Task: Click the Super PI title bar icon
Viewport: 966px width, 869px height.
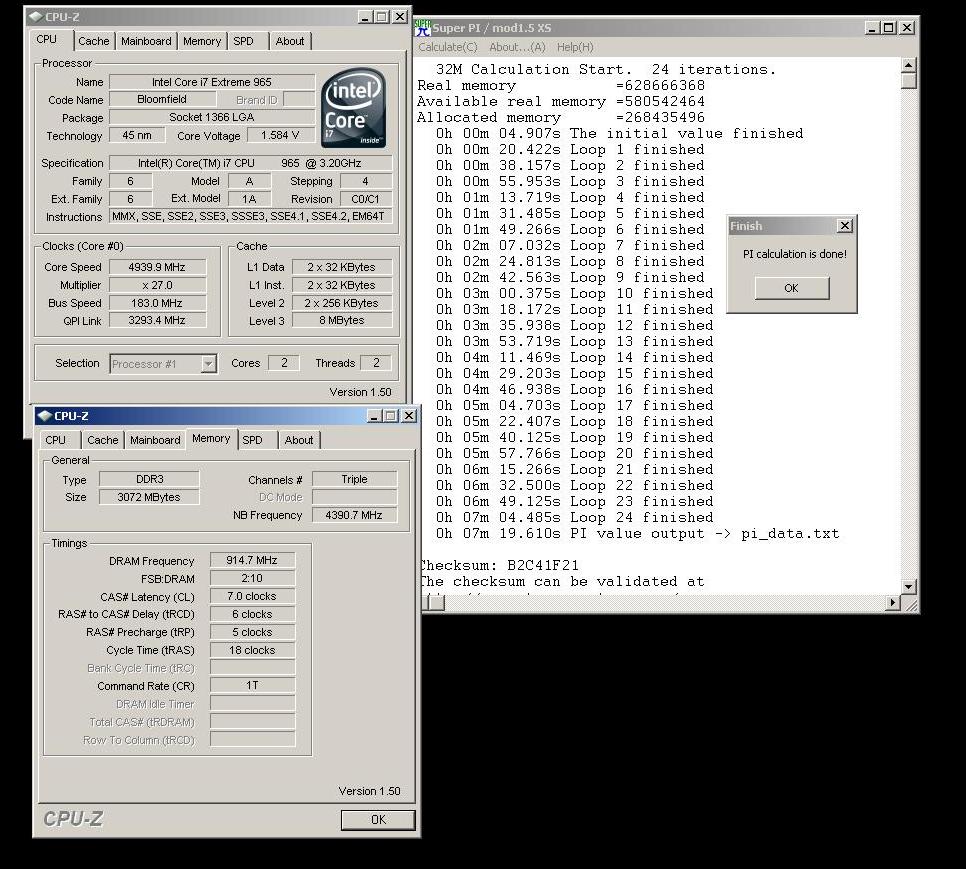Action: pos(423,27)
